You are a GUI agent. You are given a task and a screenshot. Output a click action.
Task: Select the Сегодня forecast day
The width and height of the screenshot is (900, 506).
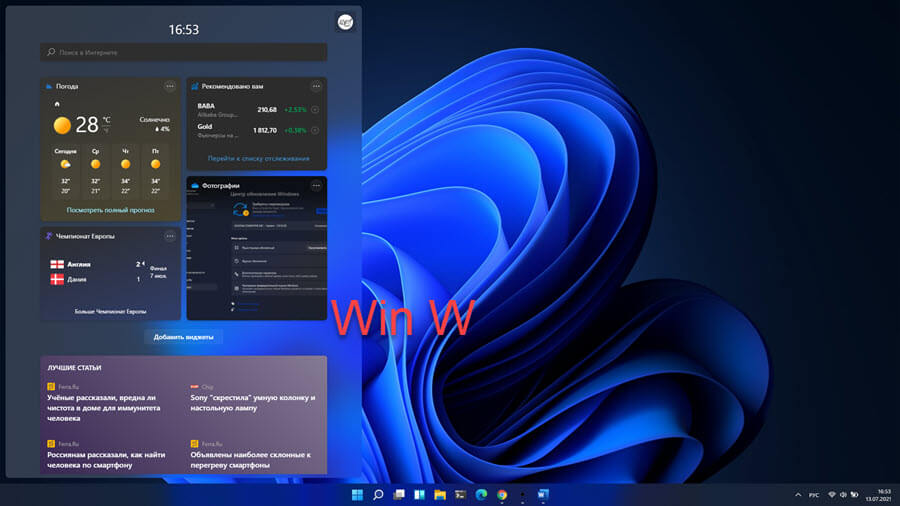click(x=65, y=171)
